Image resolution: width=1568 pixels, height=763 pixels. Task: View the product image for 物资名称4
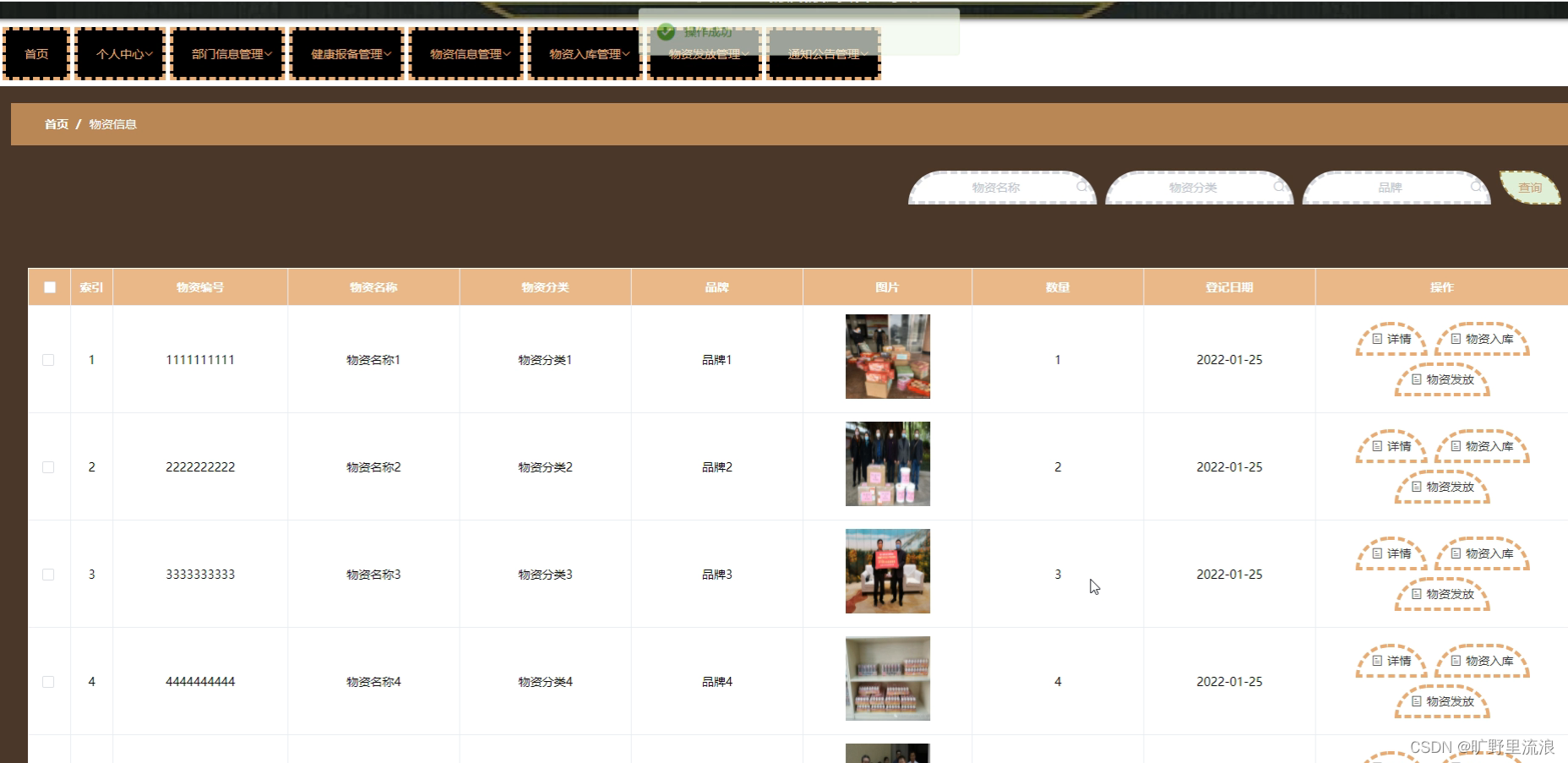click(887, 679)
